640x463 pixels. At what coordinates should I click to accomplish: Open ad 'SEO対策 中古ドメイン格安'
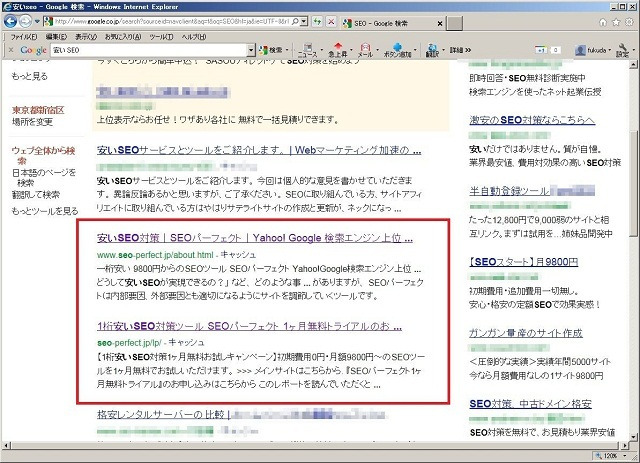(x=530, y=404)
